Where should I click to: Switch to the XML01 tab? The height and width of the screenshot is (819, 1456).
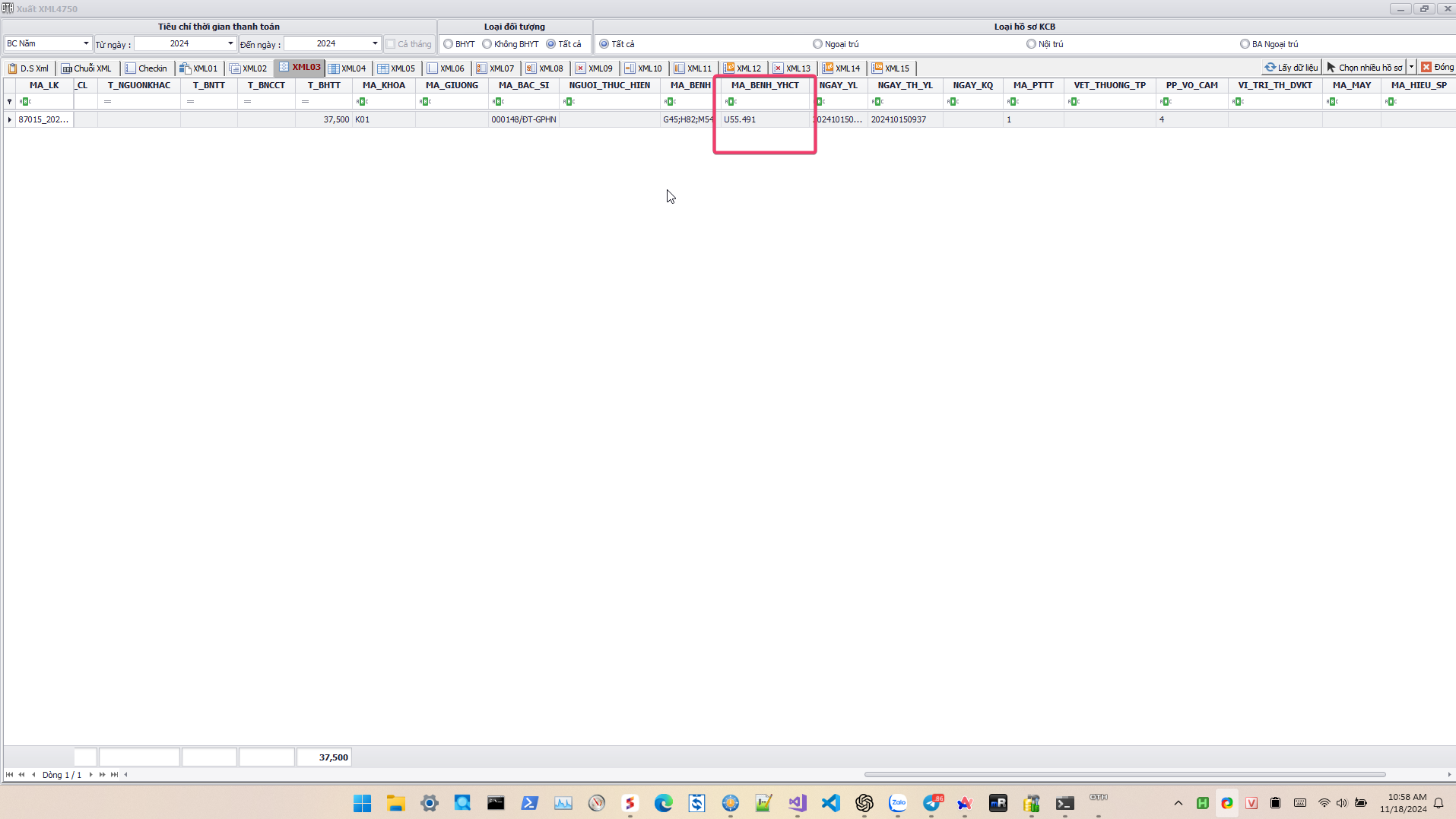coord(198,68)
